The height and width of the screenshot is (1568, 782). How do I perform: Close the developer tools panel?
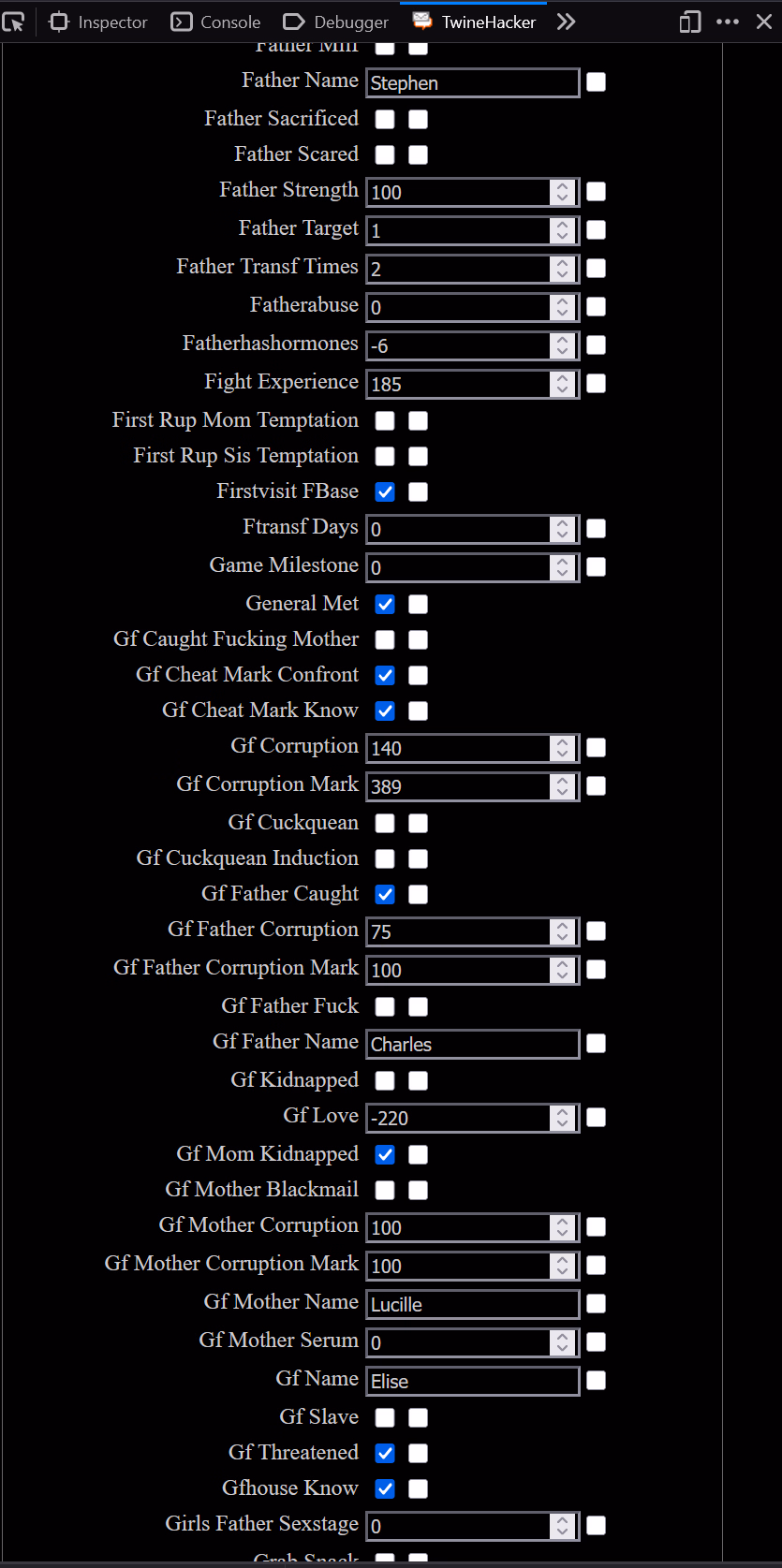764,22
